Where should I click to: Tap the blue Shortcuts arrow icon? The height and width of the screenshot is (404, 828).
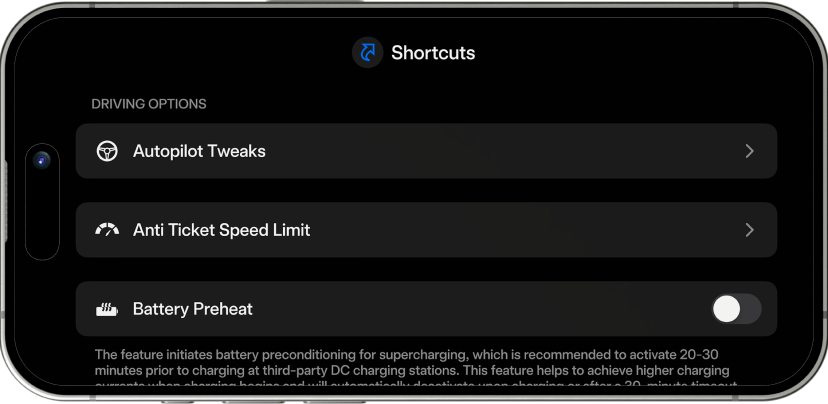coord(368,53)
